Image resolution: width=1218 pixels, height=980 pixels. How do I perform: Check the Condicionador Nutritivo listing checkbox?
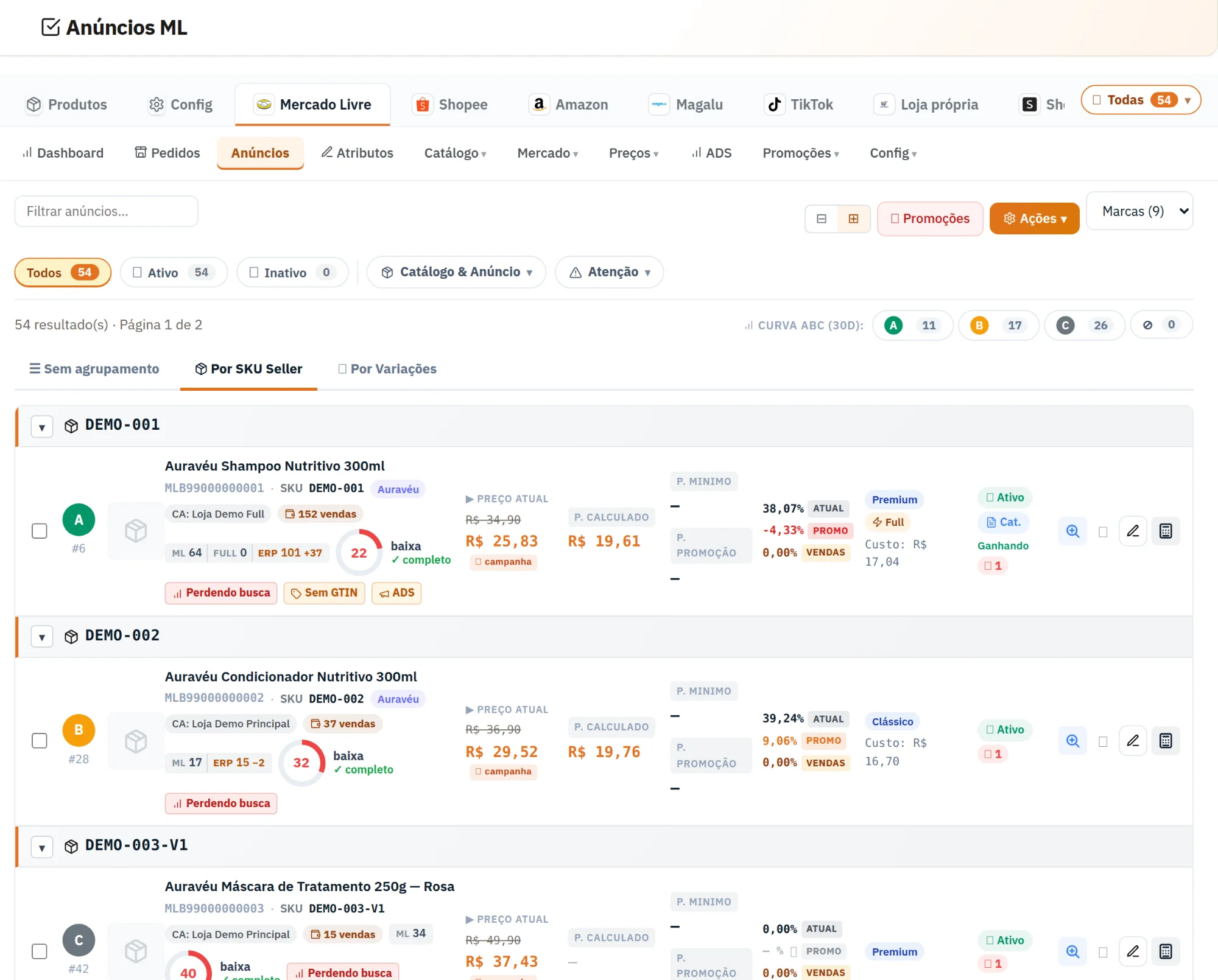[40, 741]
